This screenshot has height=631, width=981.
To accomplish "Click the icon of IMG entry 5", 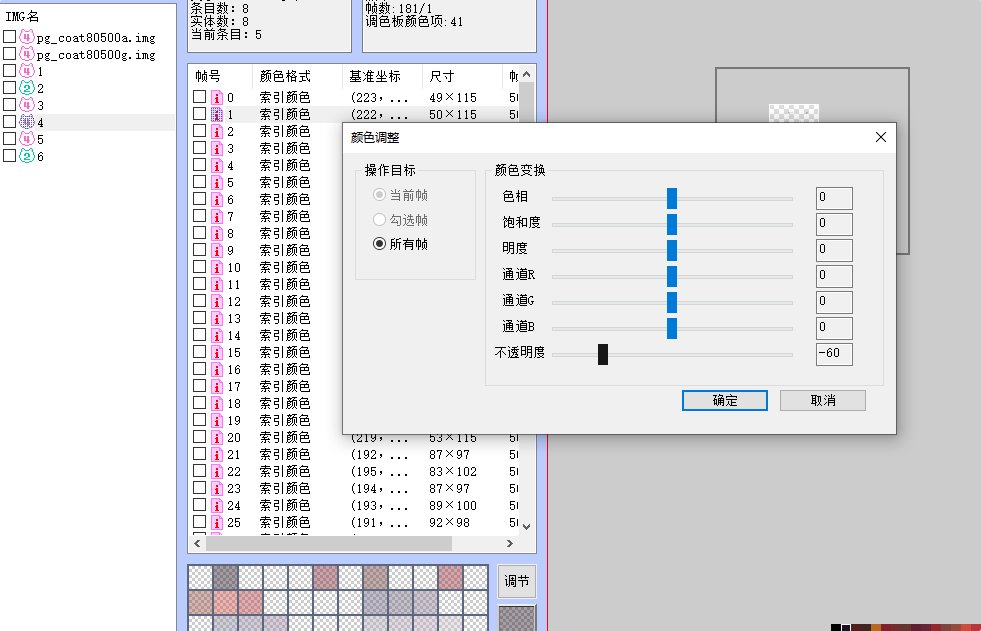I will click(26, 139).
